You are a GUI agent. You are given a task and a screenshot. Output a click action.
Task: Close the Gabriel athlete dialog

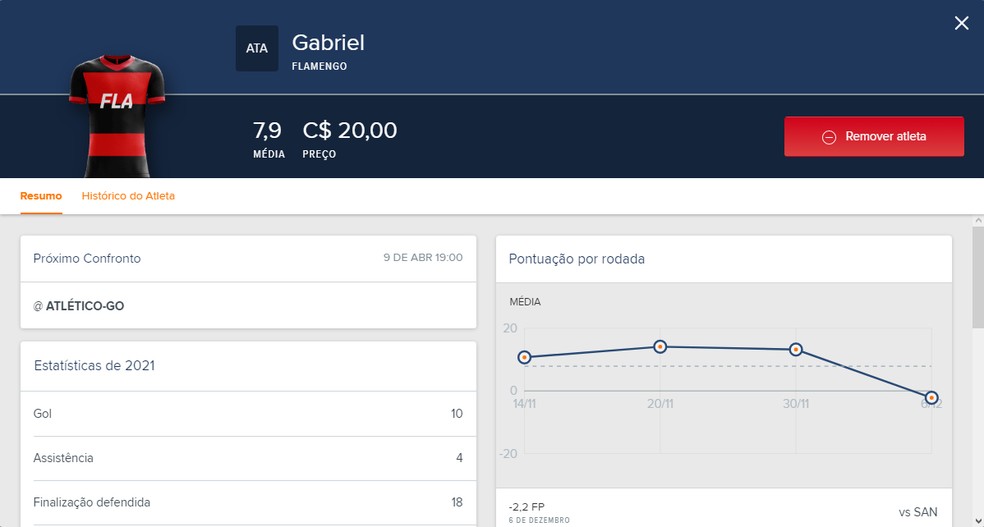click(x=961, y=23)
